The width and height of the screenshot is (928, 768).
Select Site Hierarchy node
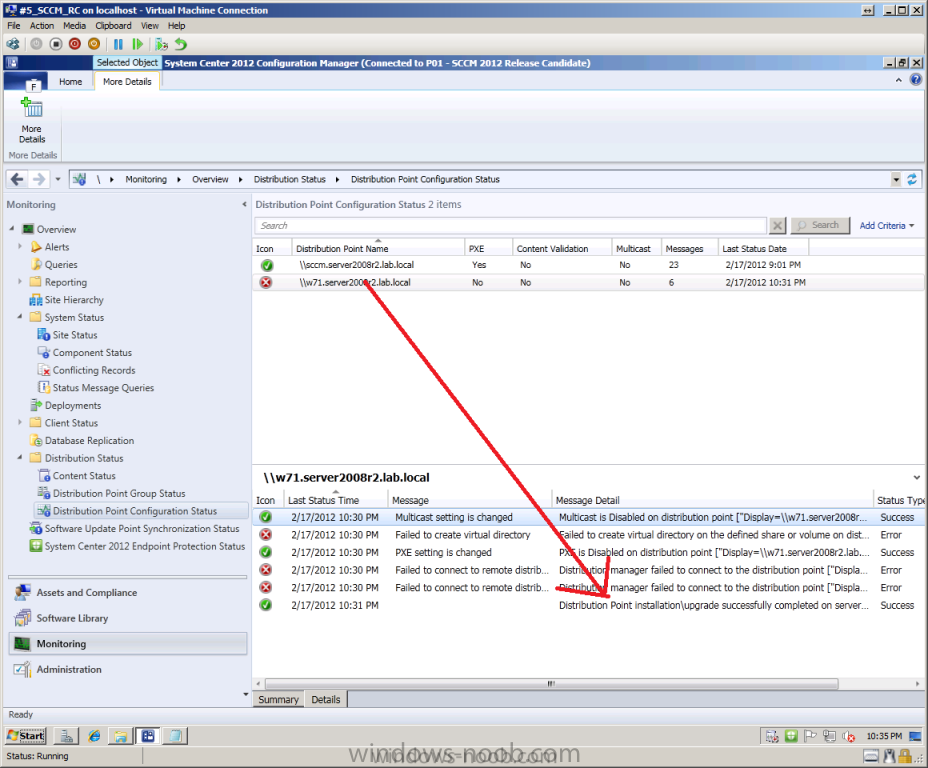pyautogui.click(x=74, y=300)
